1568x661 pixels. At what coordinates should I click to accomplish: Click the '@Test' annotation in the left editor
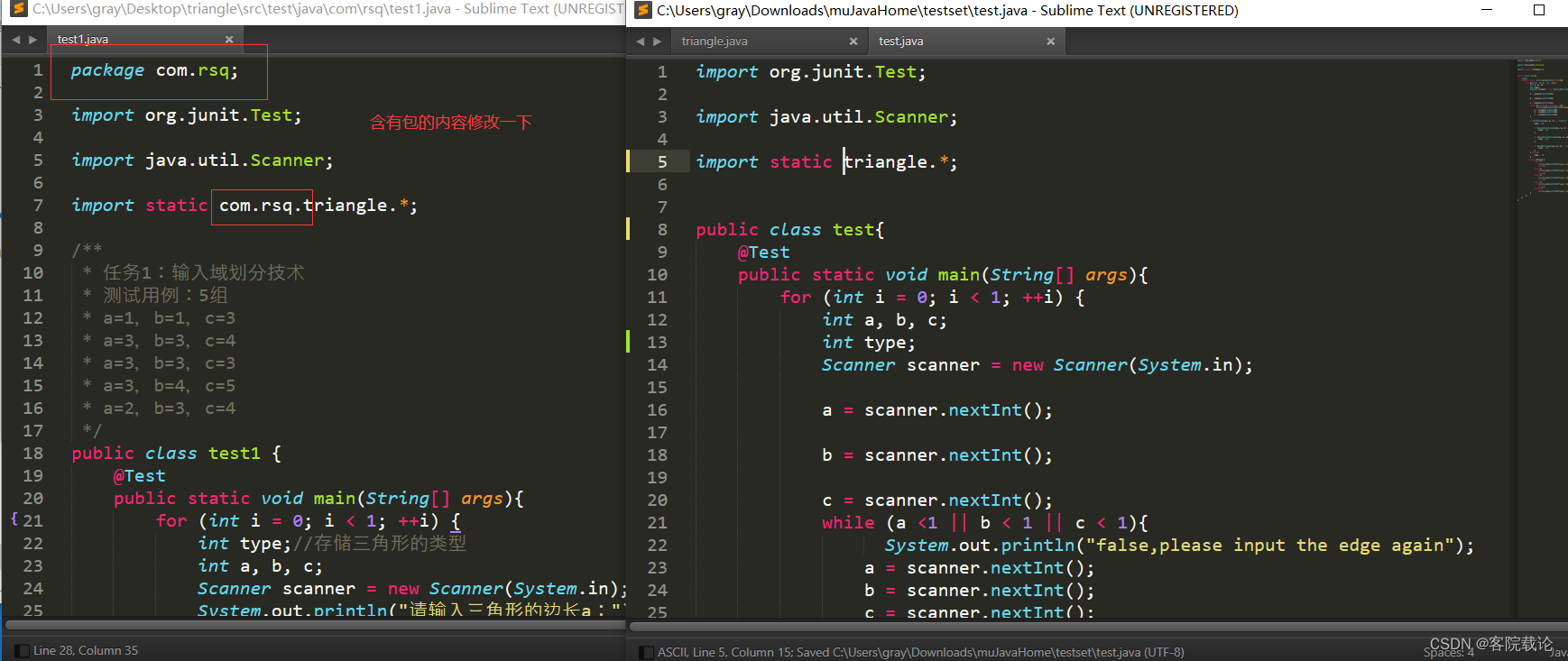[140, 476]
